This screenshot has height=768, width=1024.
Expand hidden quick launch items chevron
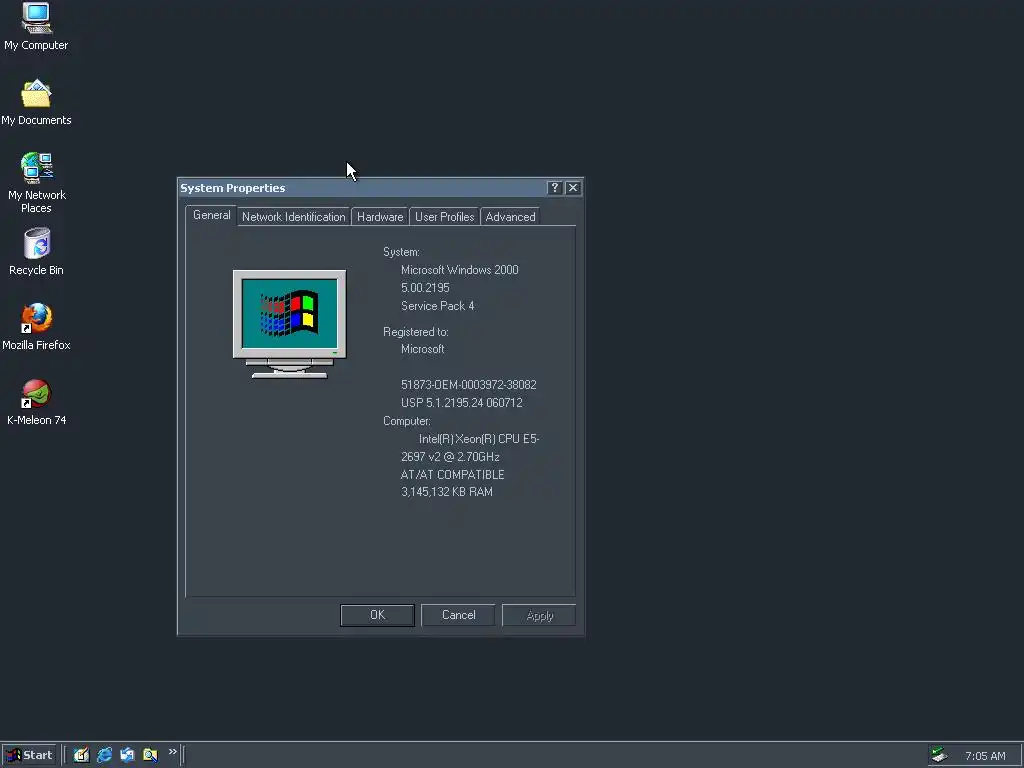172,752
